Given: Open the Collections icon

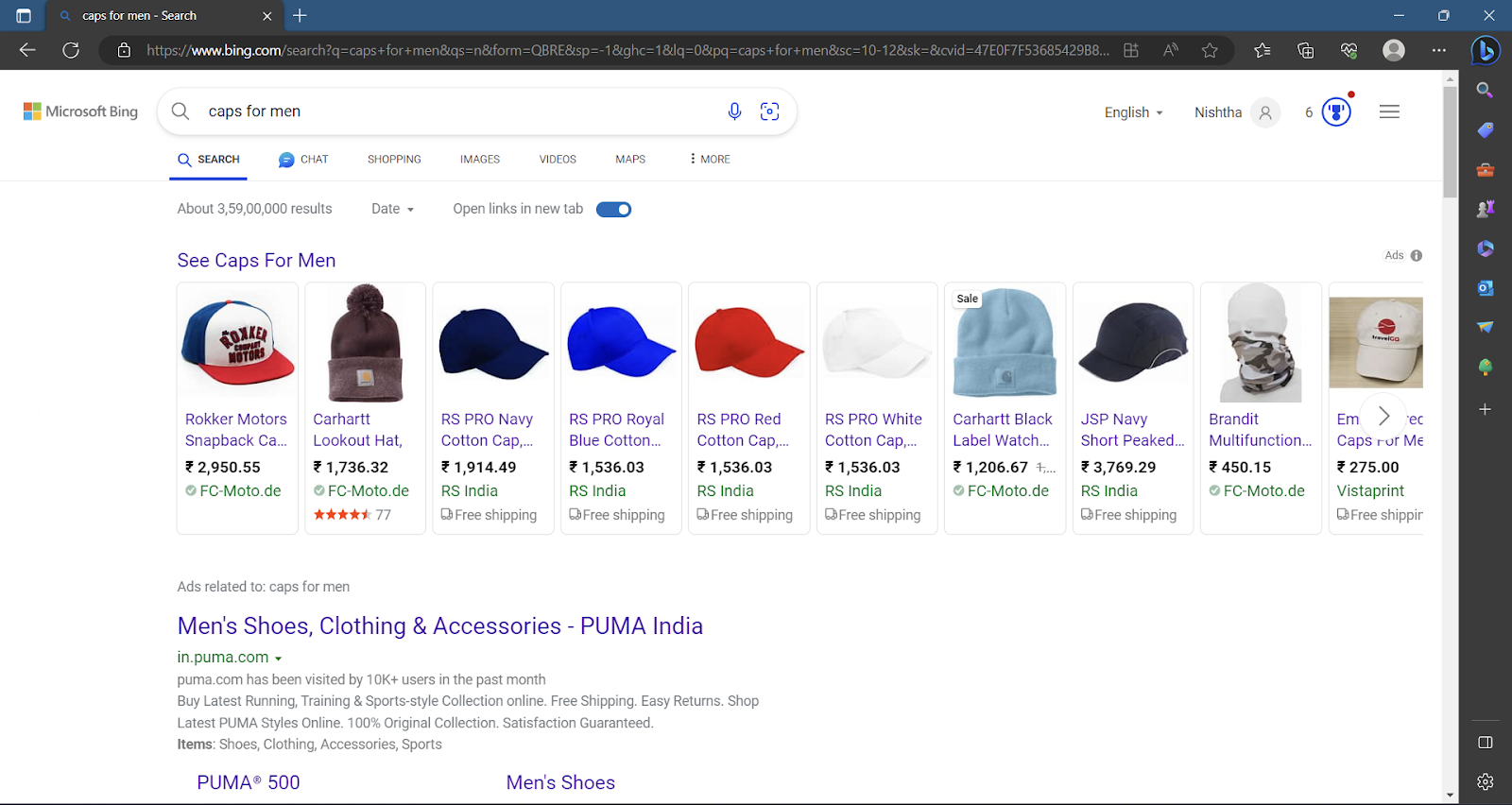Looking at the screenshot, I should tap(1306, 50).
